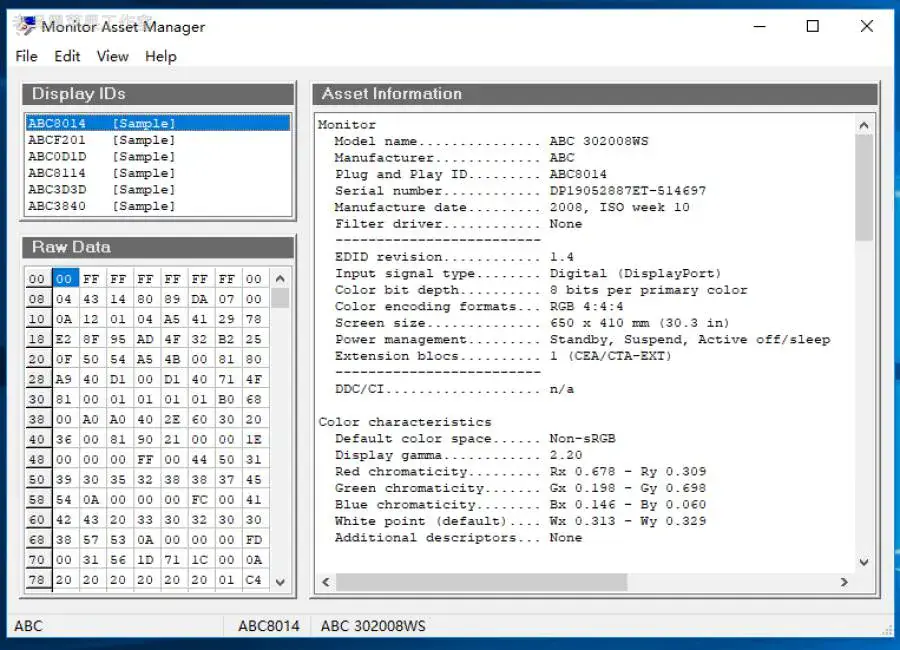Image resolution: width=900 pixels, height=650 pixels.
Task: Click the Color characteristics section heading
Action: 405,422
